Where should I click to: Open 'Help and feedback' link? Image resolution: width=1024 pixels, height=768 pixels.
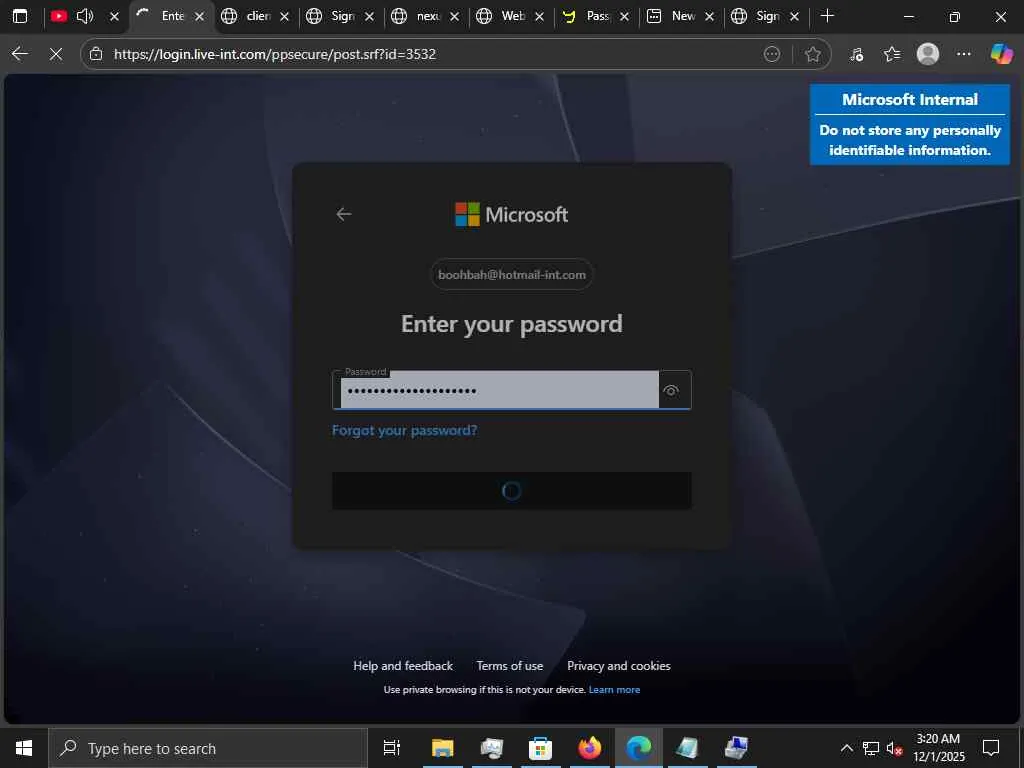403,665
